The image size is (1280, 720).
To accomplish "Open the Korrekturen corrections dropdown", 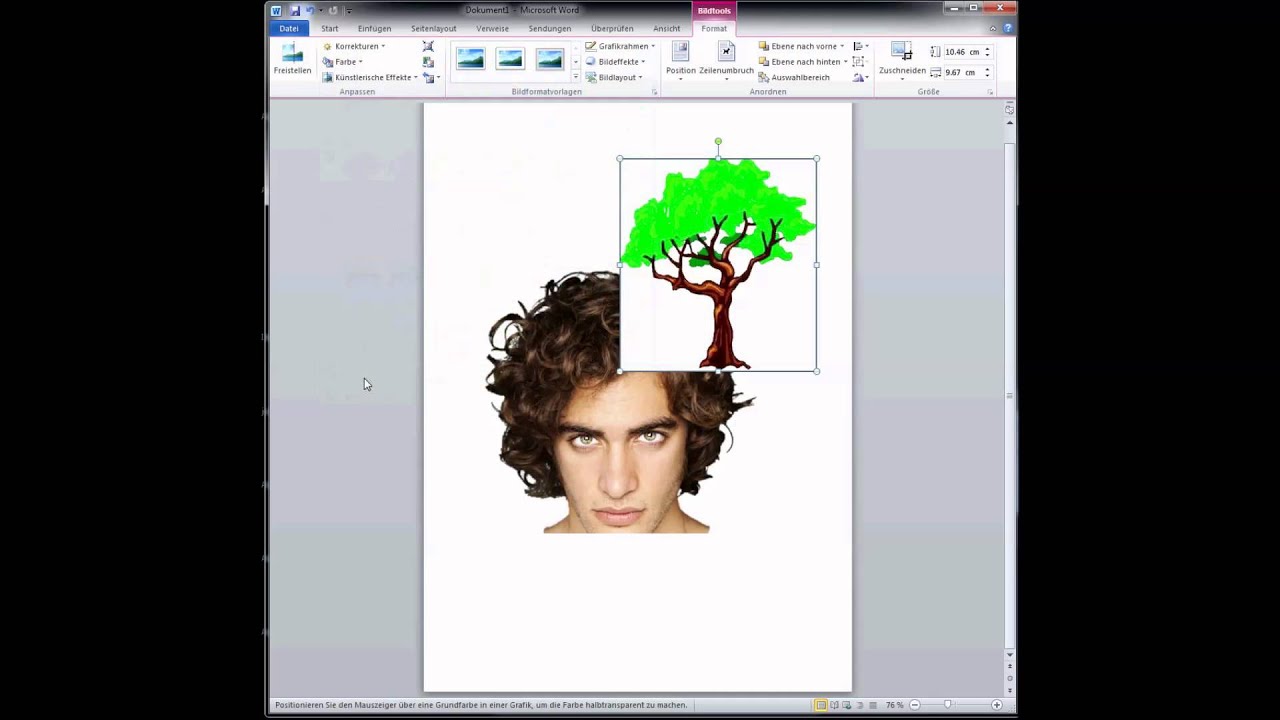I will [x=354, y=46].
